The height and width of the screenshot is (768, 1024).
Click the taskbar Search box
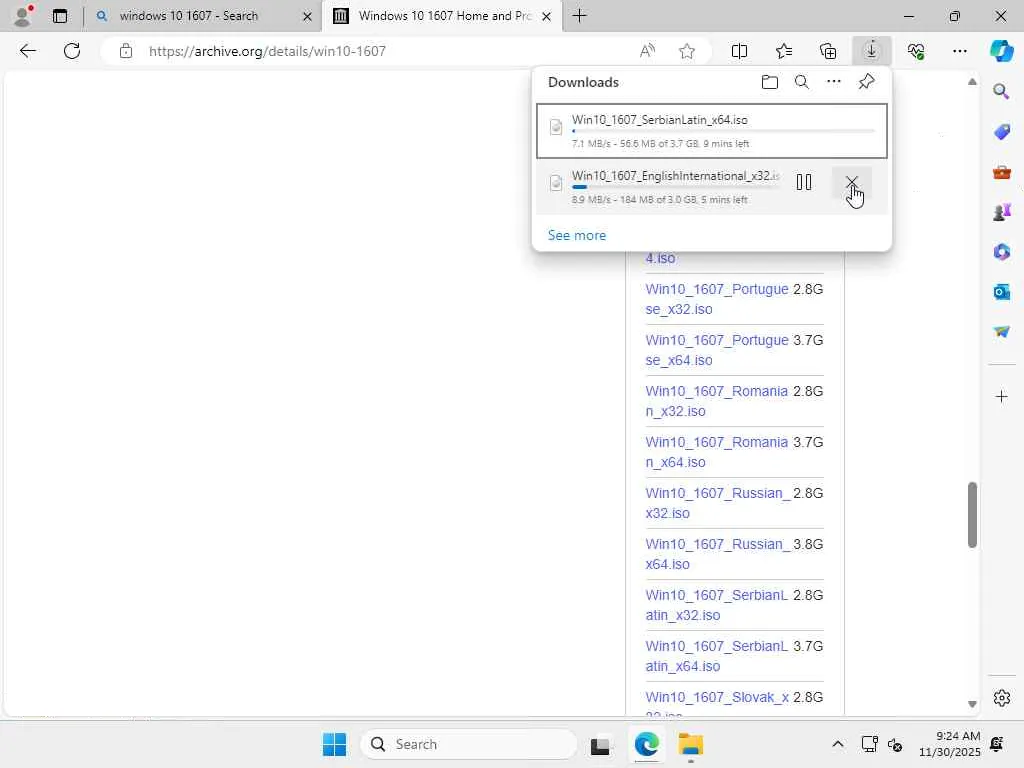468,744
